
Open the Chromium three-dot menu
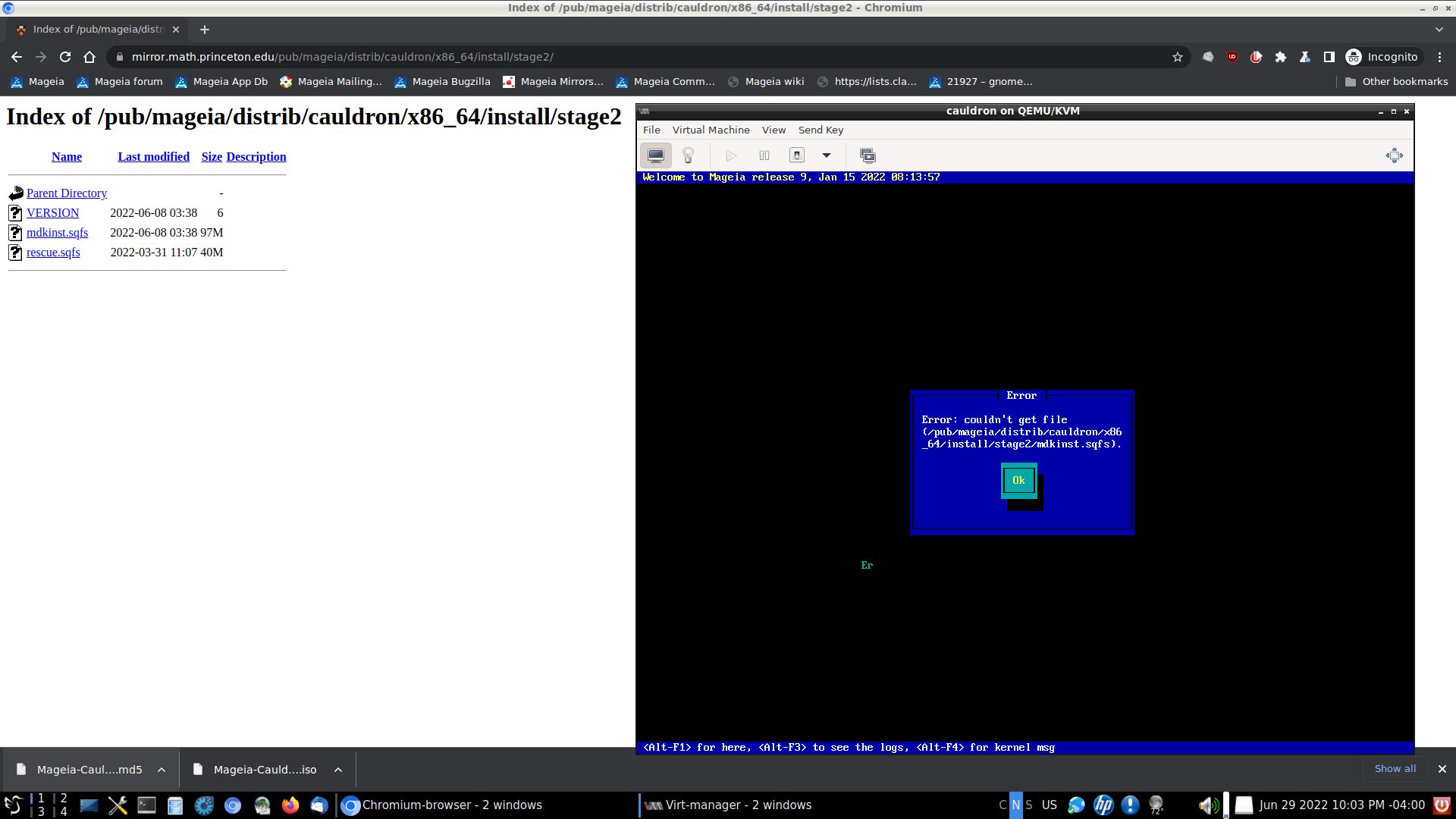coord(1440,57)
